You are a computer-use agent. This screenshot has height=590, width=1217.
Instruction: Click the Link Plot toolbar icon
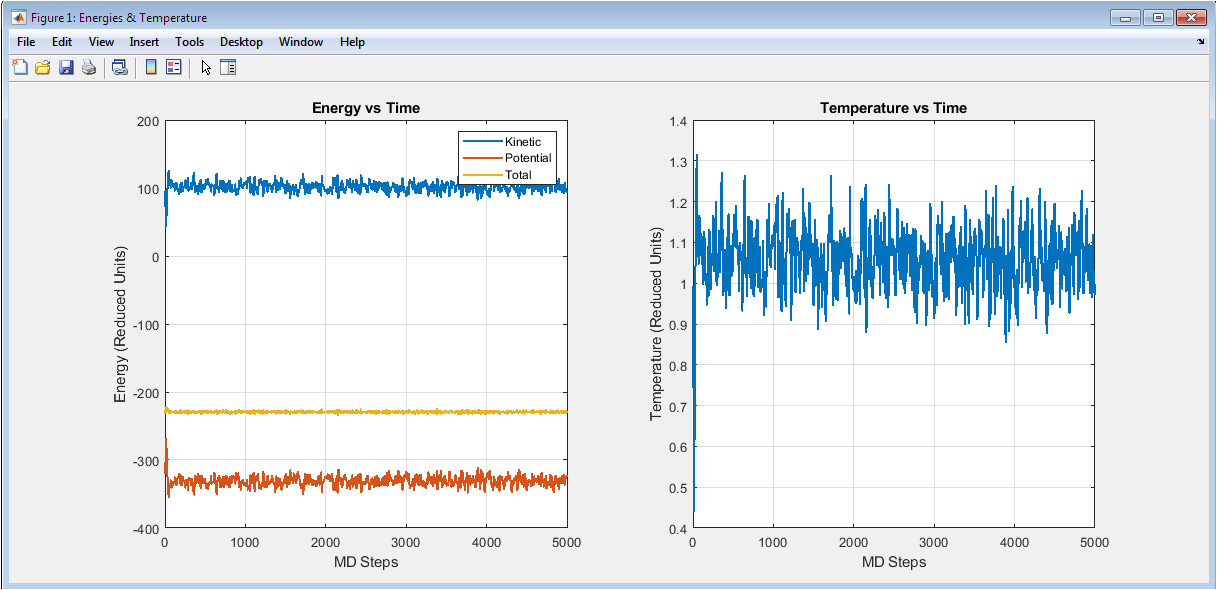pyautogui.click(x=119, y=68)
